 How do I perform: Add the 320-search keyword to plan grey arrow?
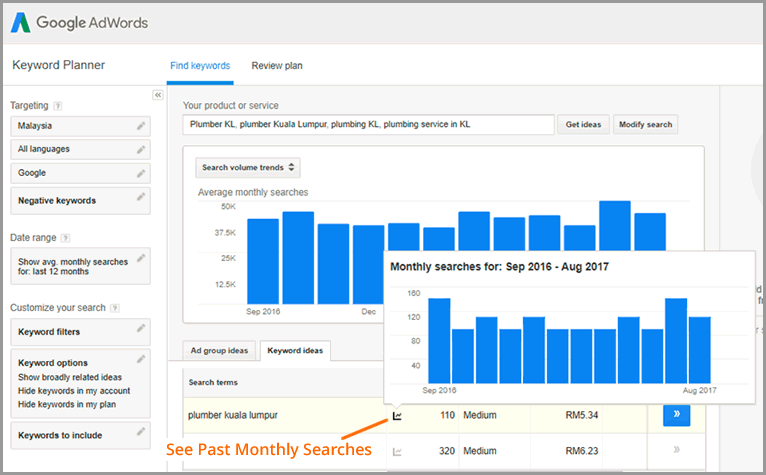tap(677, 450)
